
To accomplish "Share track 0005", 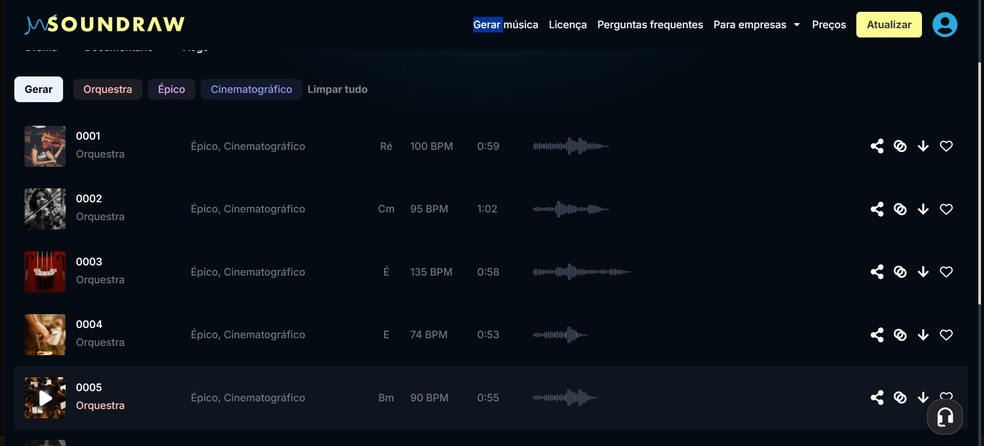I will tap(877, 397).
